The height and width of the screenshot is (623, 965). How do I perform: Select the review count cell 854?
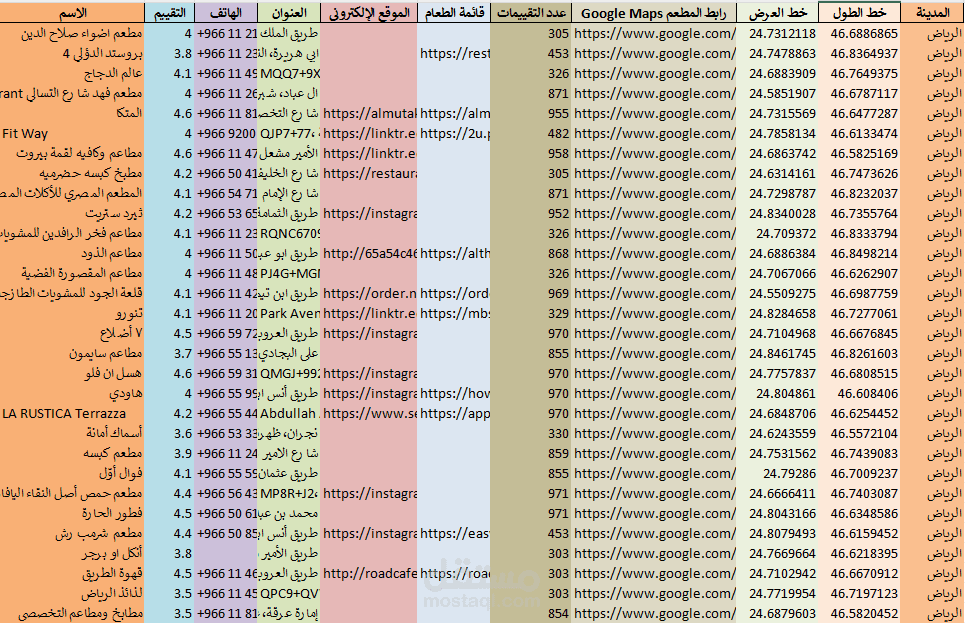pos(531,614)
